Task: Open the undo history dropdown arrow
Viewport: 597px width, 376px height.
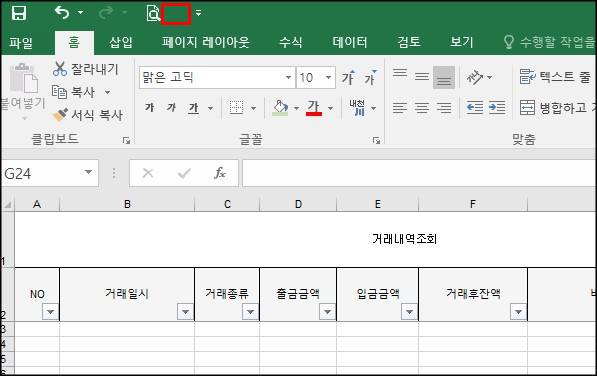Action: tap(80, 13)
